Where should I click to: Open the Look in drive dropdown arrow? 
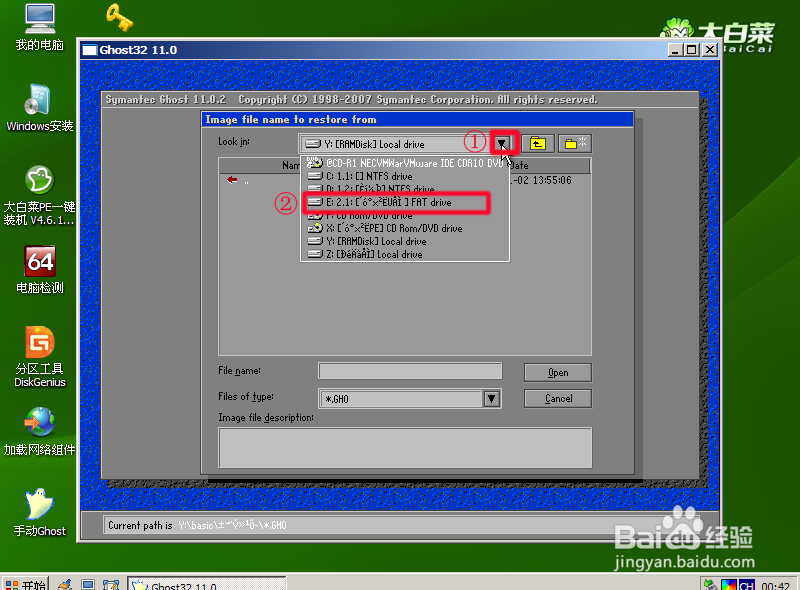[503, 143]
